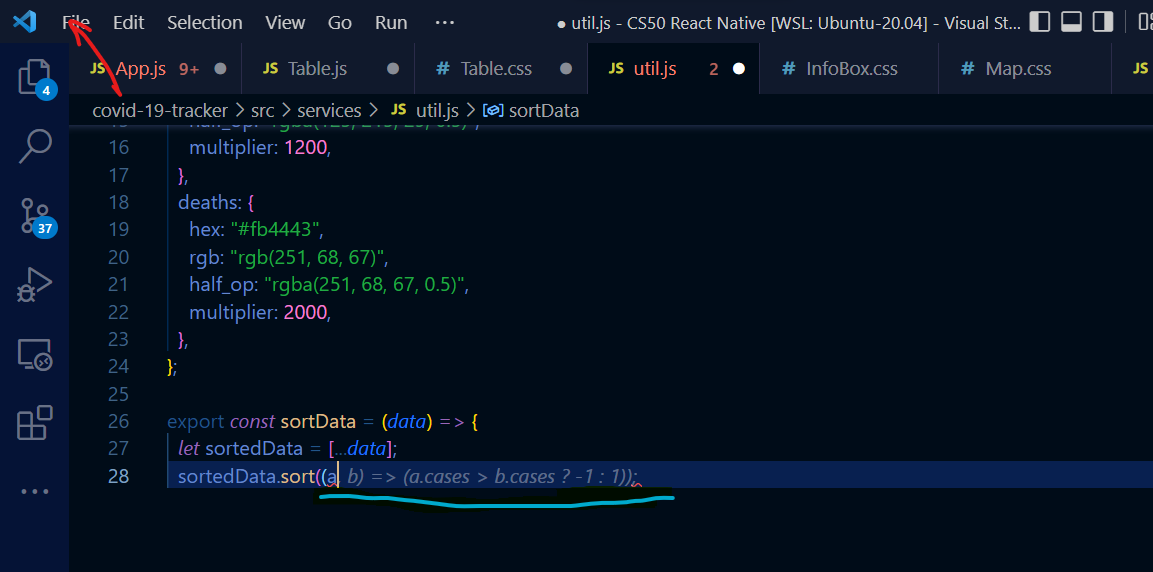This screenshot has height=572, width=1153.
Task: Open the Search view icon
Action: (x=35, y=146)
